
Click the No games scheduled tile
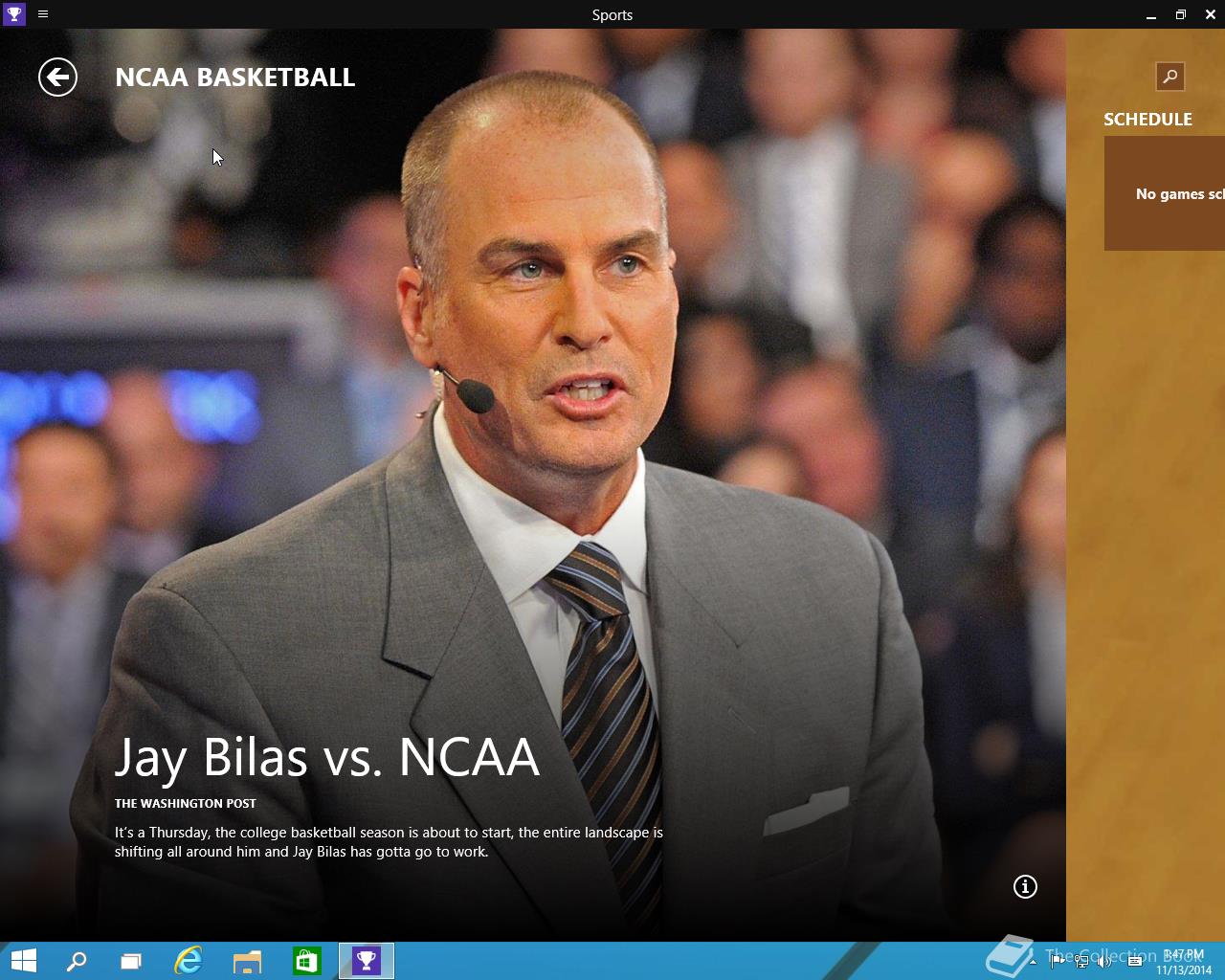pyautogui.click(x=1165, y=193)
